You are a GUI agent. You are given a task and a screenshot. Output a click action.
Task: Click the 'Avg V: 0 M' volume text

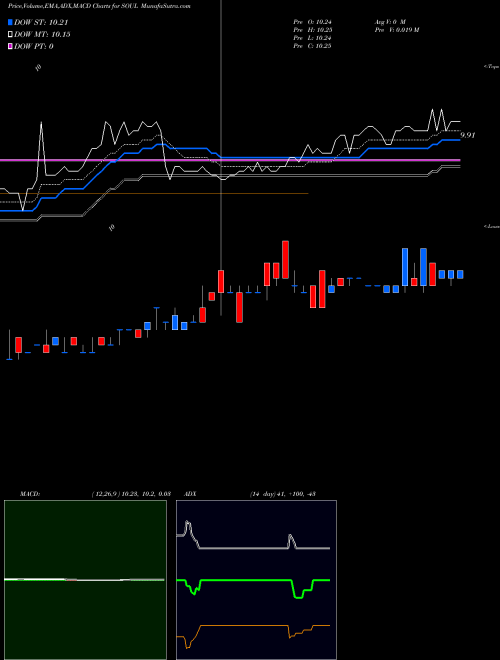coord(390,22)
